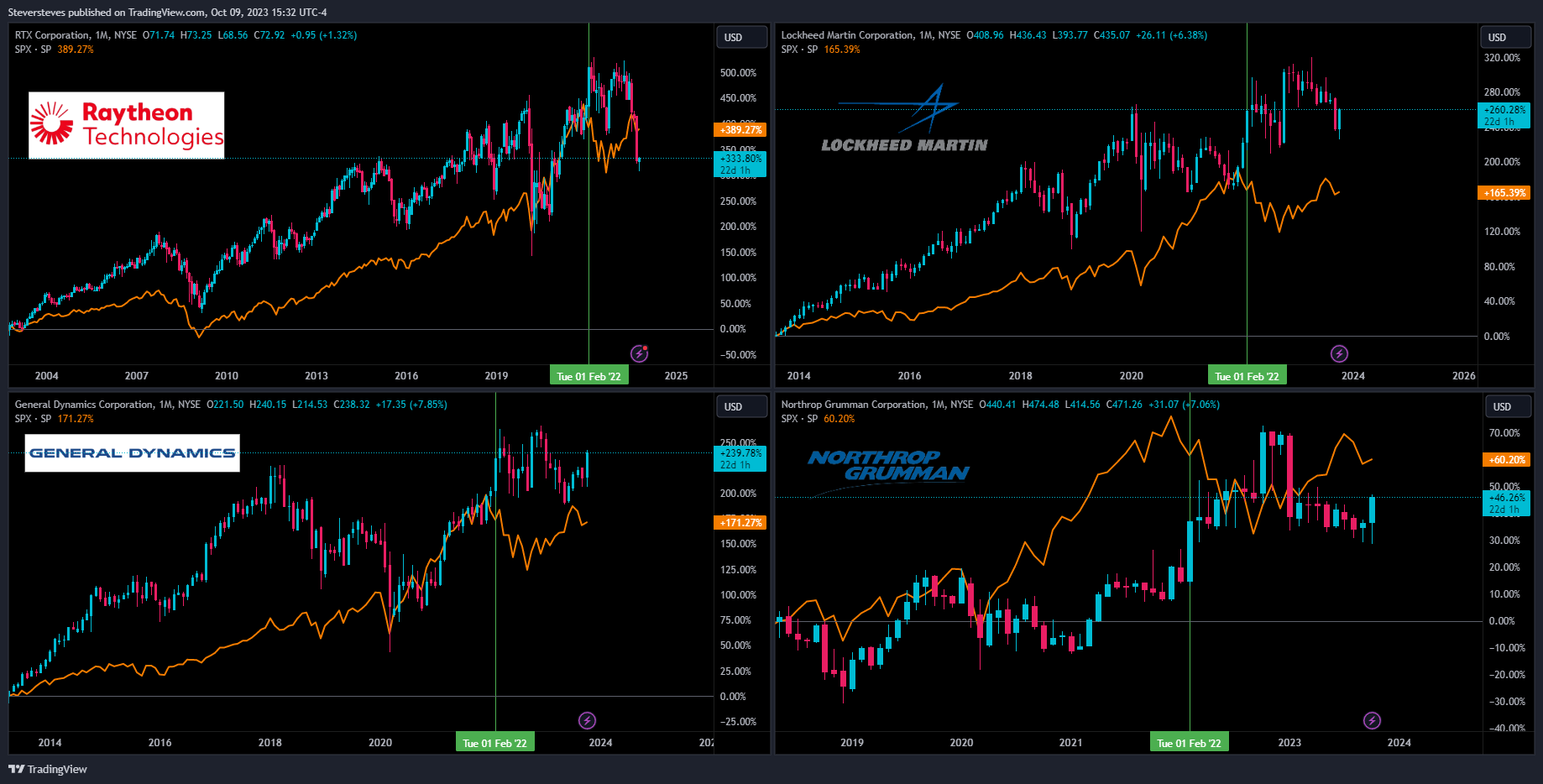Open USD currency selector on RTX chart
The width and height of the screenshot is (1543, 784).
coord(741,37)
